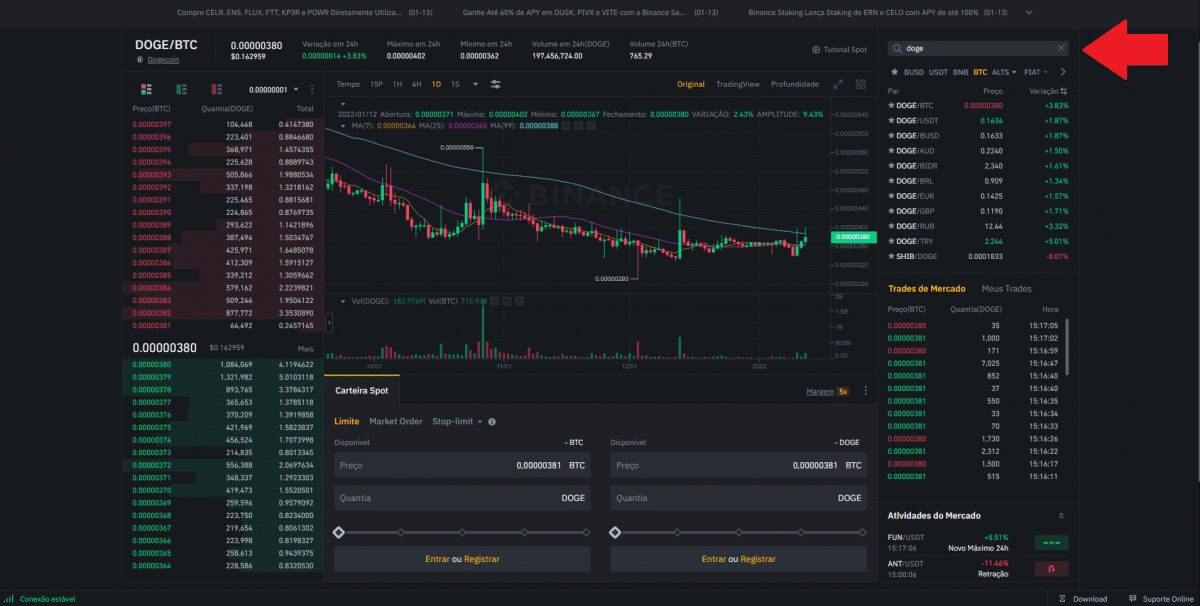This screenshot has width=1200, height=606.
Task: Favorite the DOGE/BRL pair
Action: pos(891,181)
